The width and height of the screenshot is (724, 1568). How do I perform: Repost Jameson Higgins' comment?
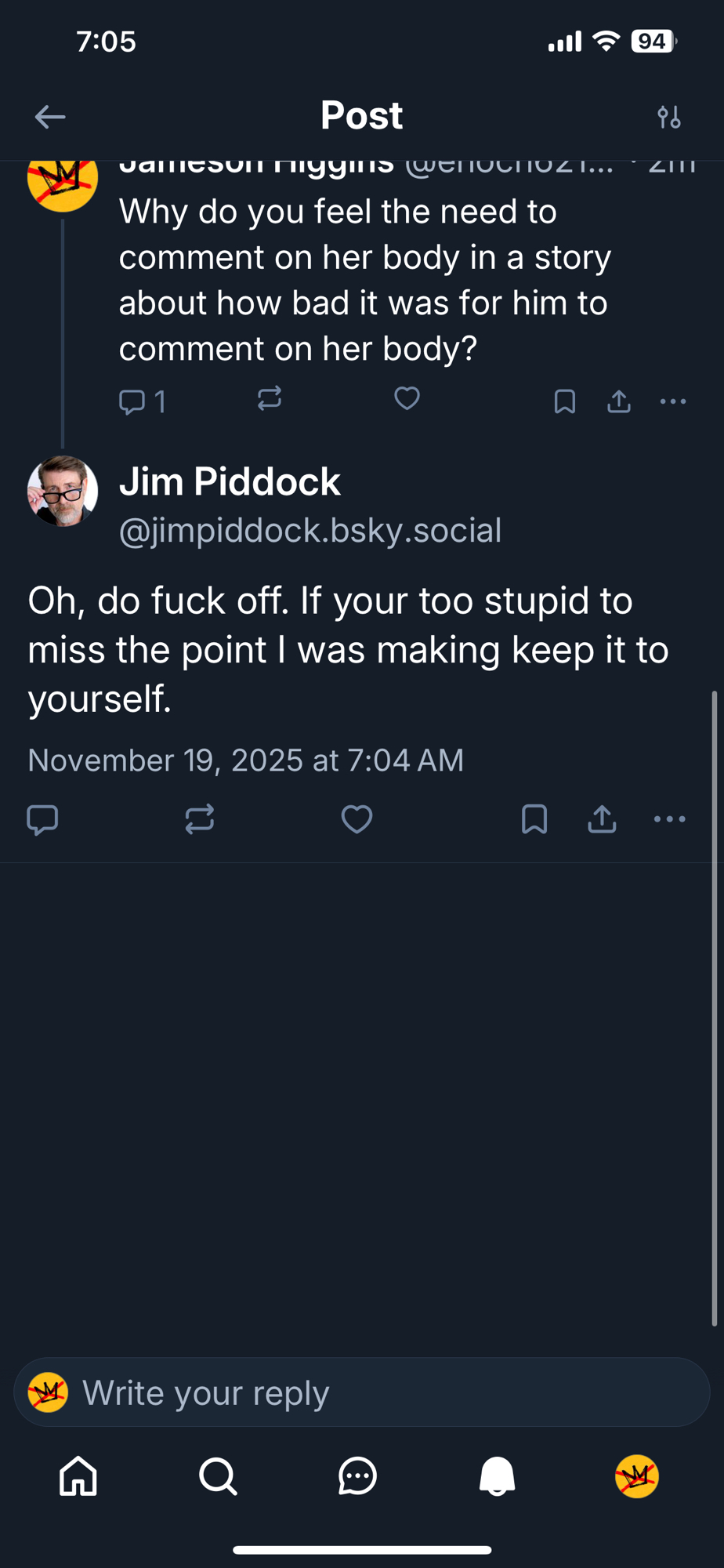click(269, 399)
